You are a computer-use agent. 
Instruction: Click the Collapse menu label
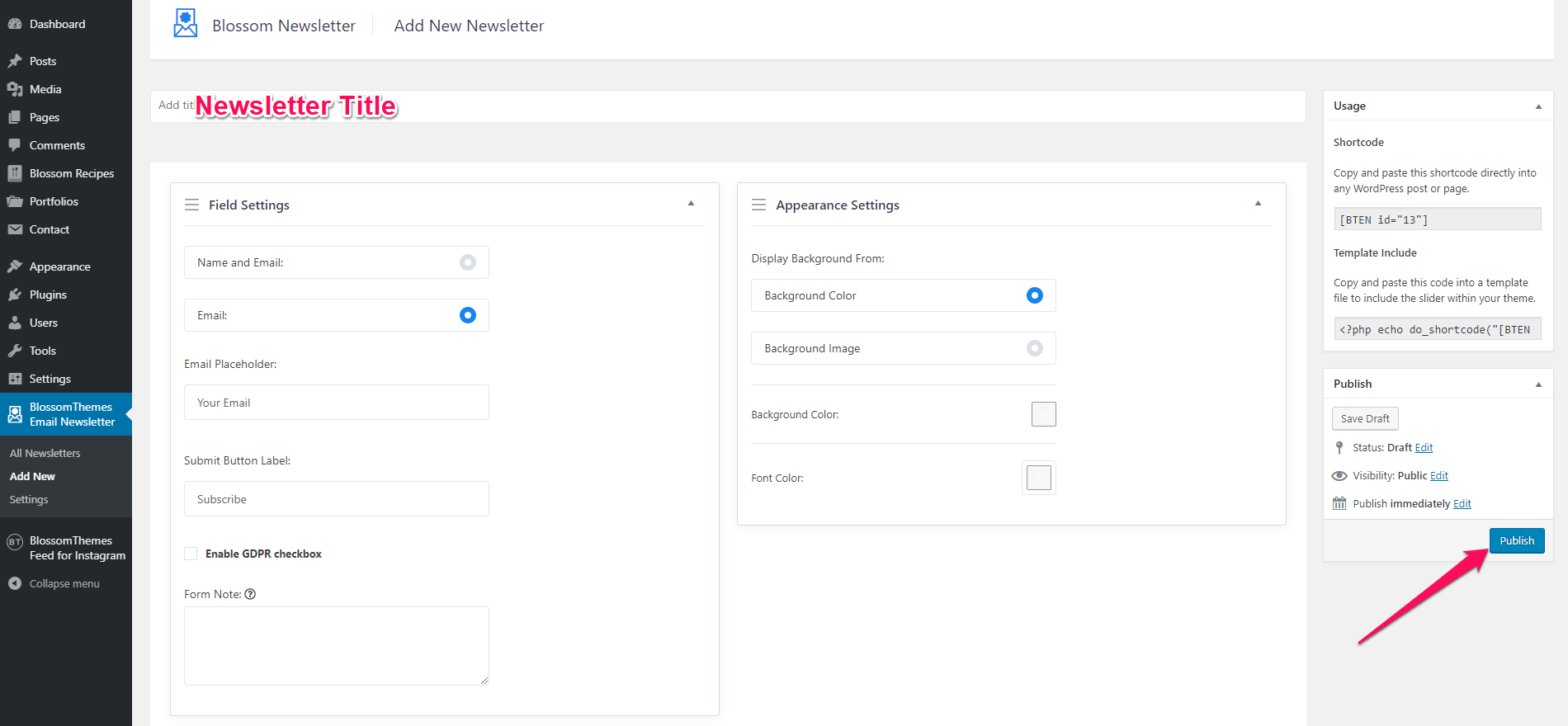64,583
